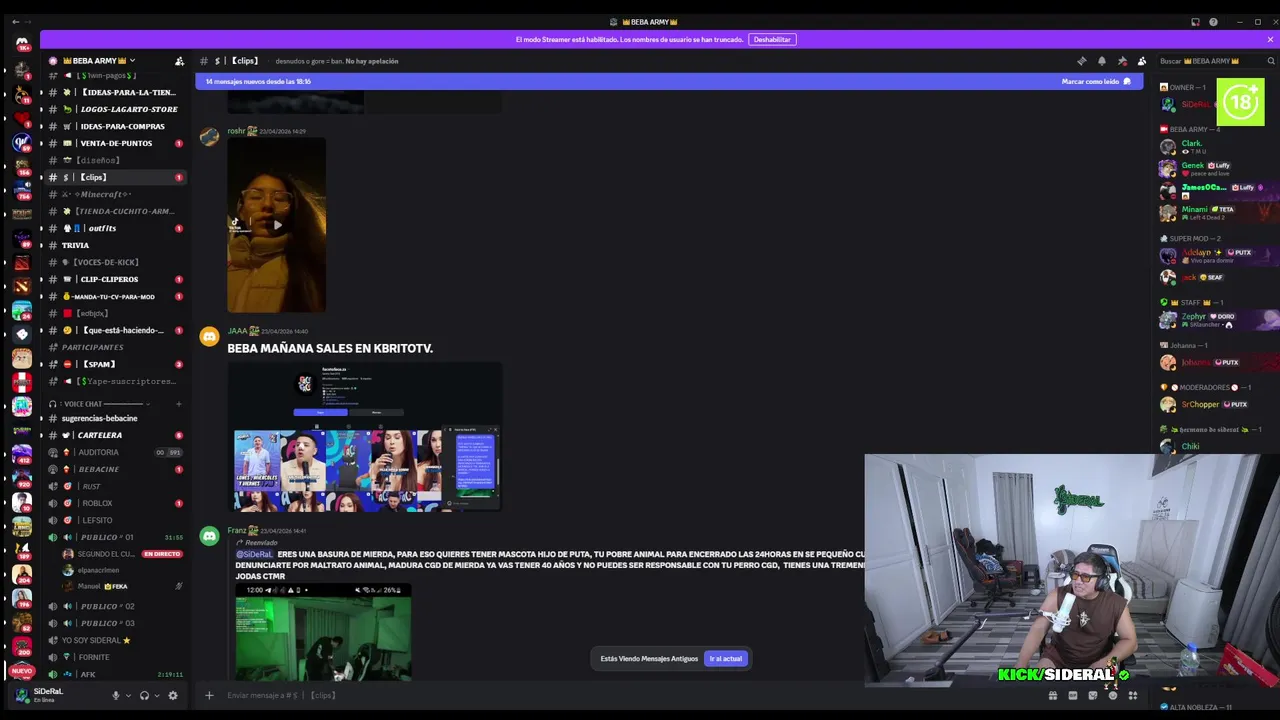Open MANDA-TU-CV-PARA-MOD channel
1280x720 pixels.
[x=114, y=296]
